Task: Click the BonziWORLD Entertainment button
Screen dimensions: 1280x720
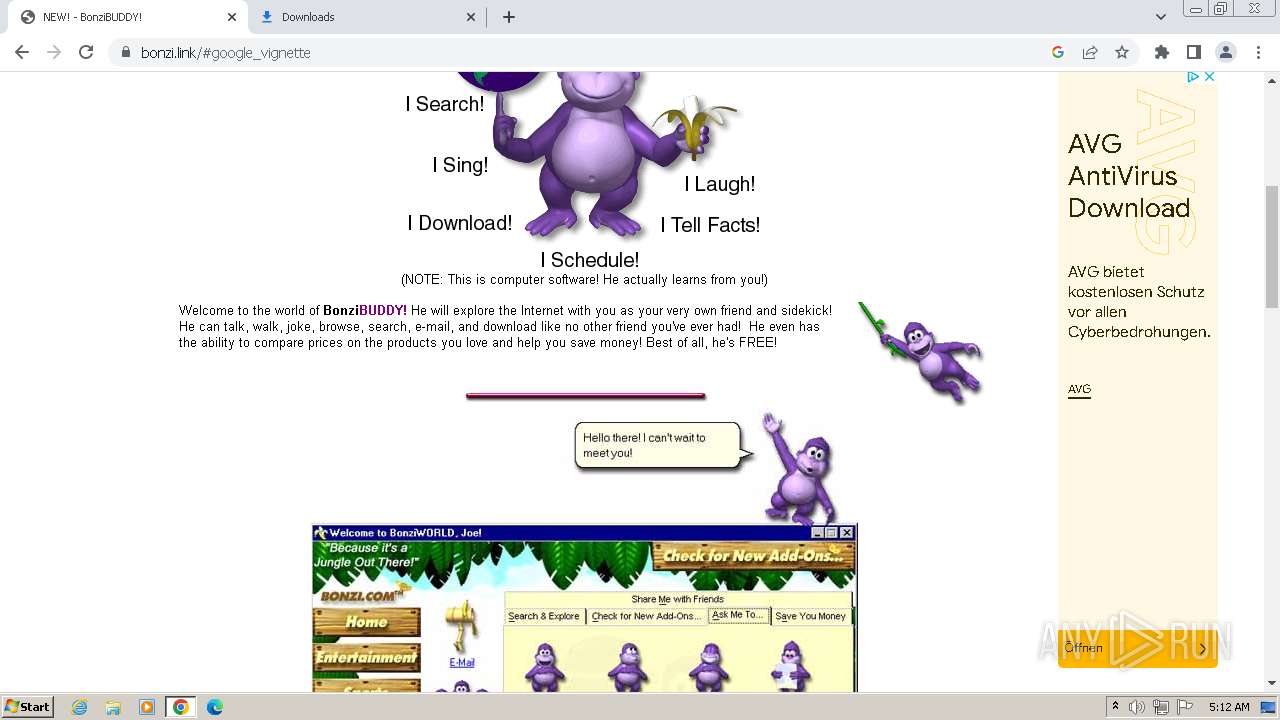Action: 367,658
